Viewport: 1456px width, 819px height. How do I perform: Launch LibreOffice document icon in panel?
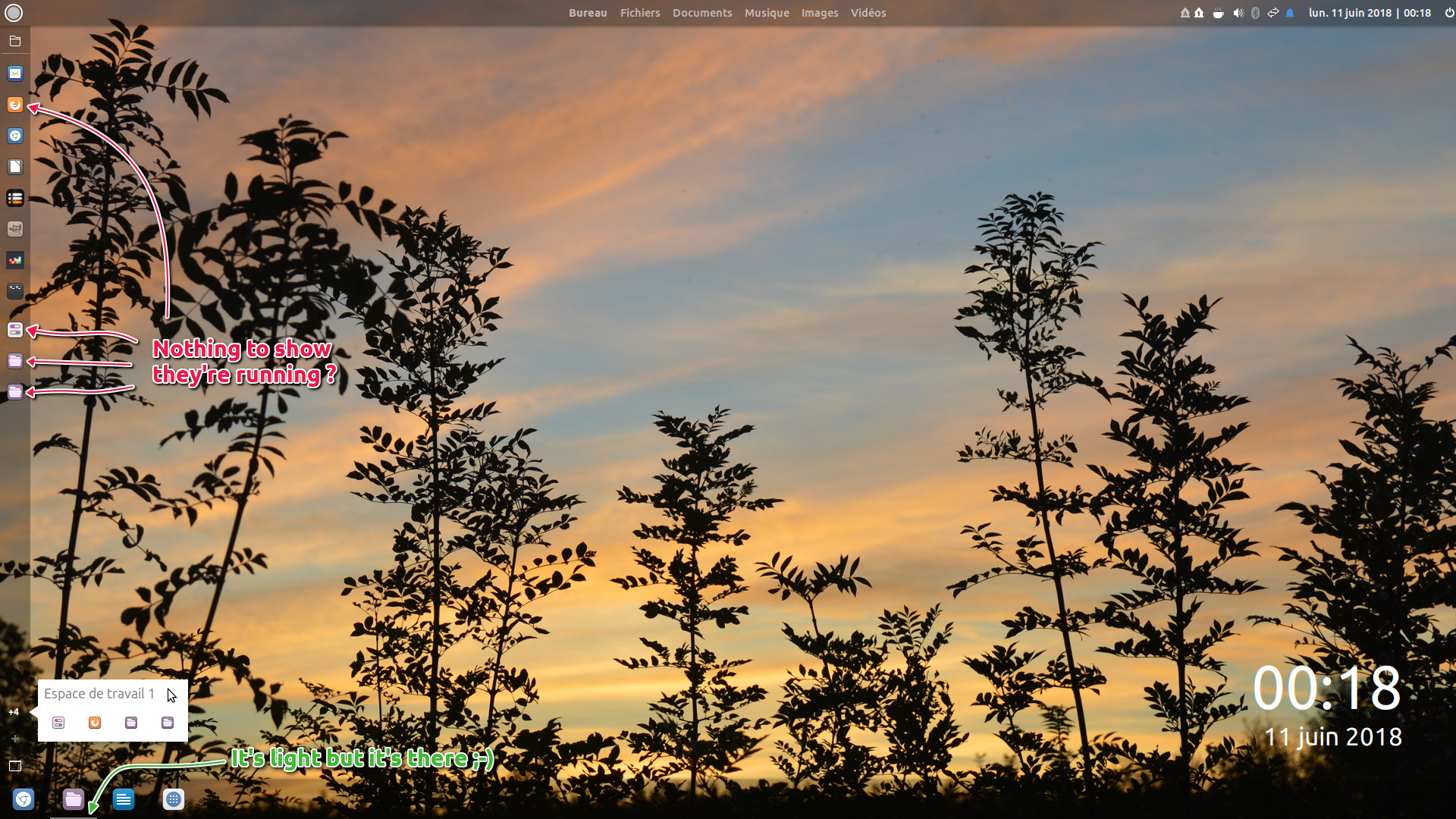pyautogui.click(x=15, y=167)
